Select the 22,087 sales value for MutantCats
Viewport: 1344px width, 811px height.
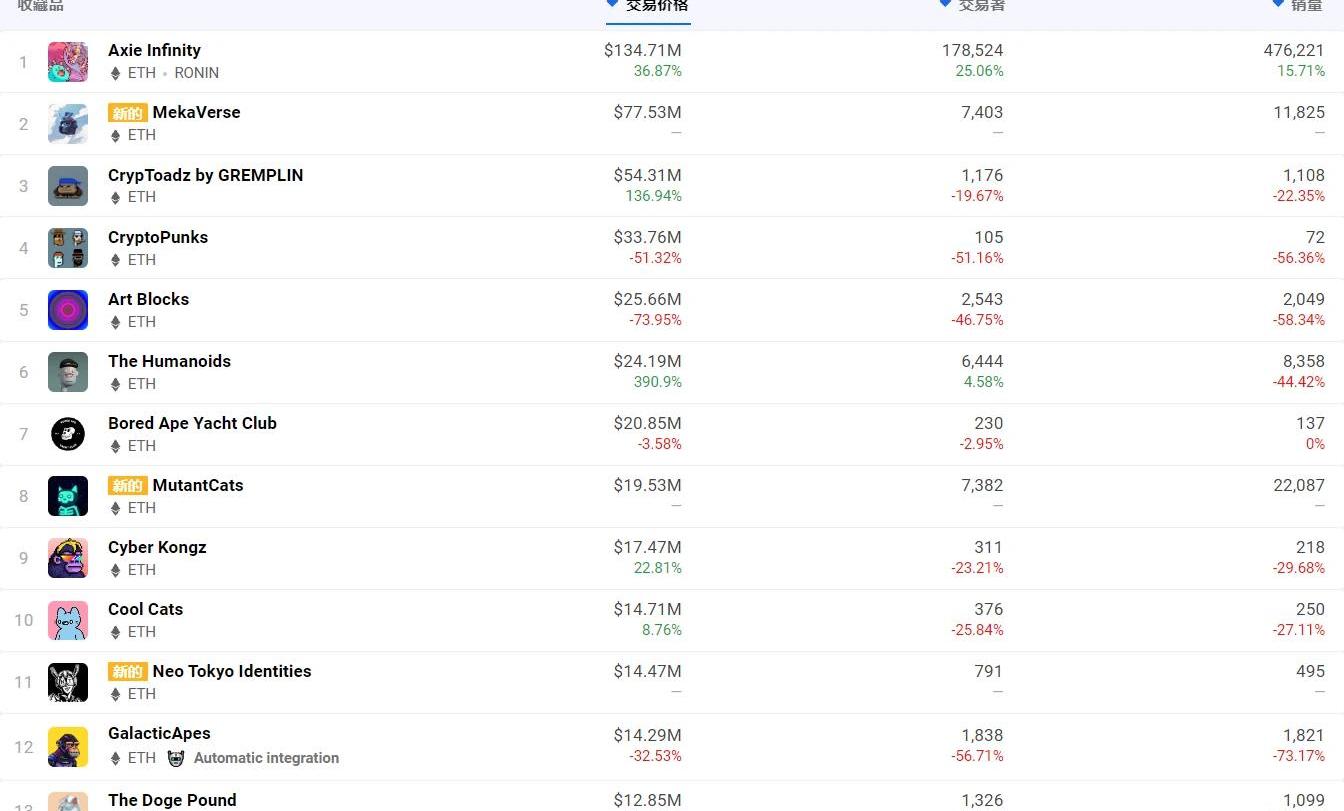[1299, 485]
